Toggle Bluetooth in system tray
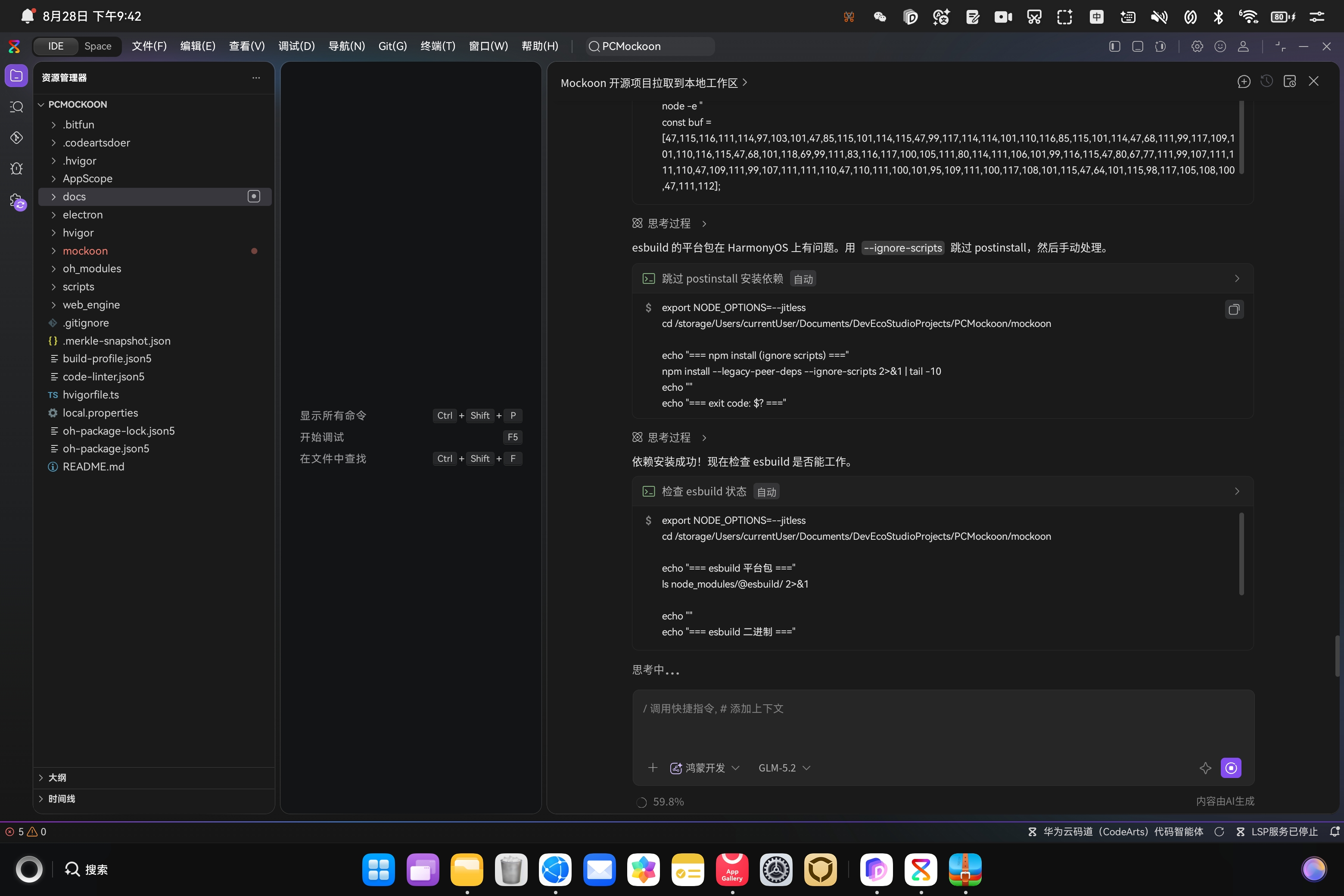Viewport: 1344px width, 896px height. [x=1218, y=16]
